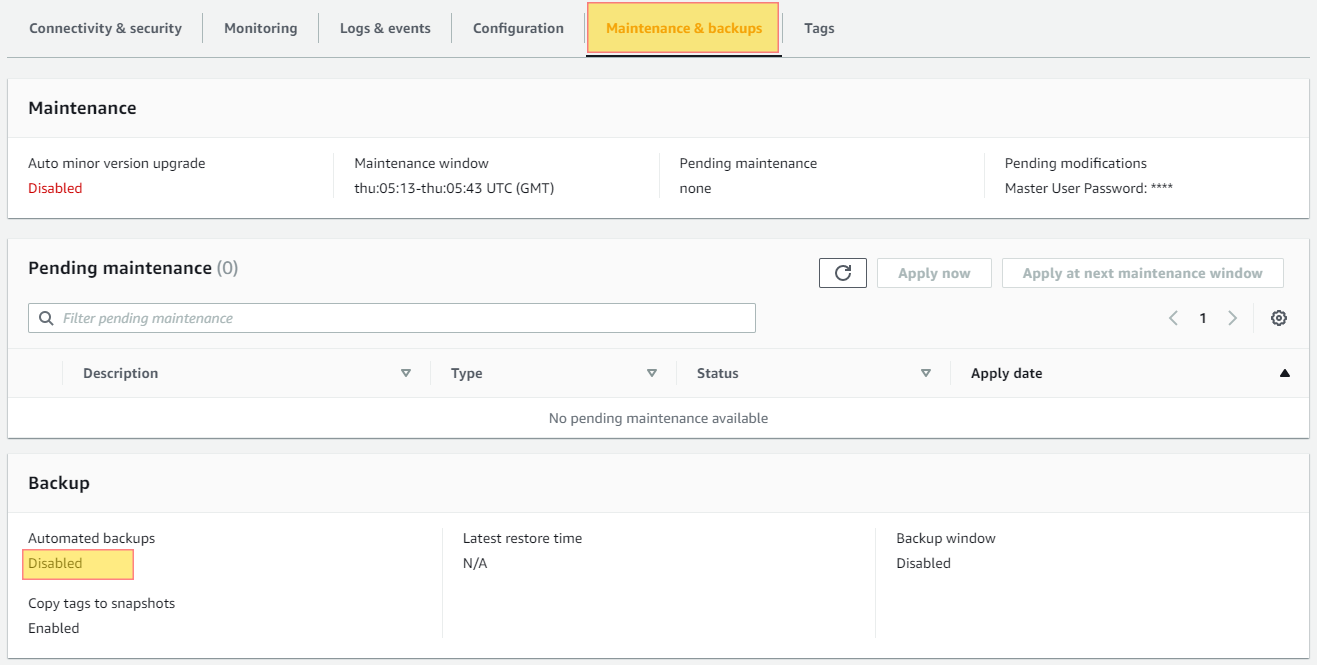This screenshot has width=1317, height=665.
Task: Click the refresh pending maintenance icon
Action: coord(842,273)
